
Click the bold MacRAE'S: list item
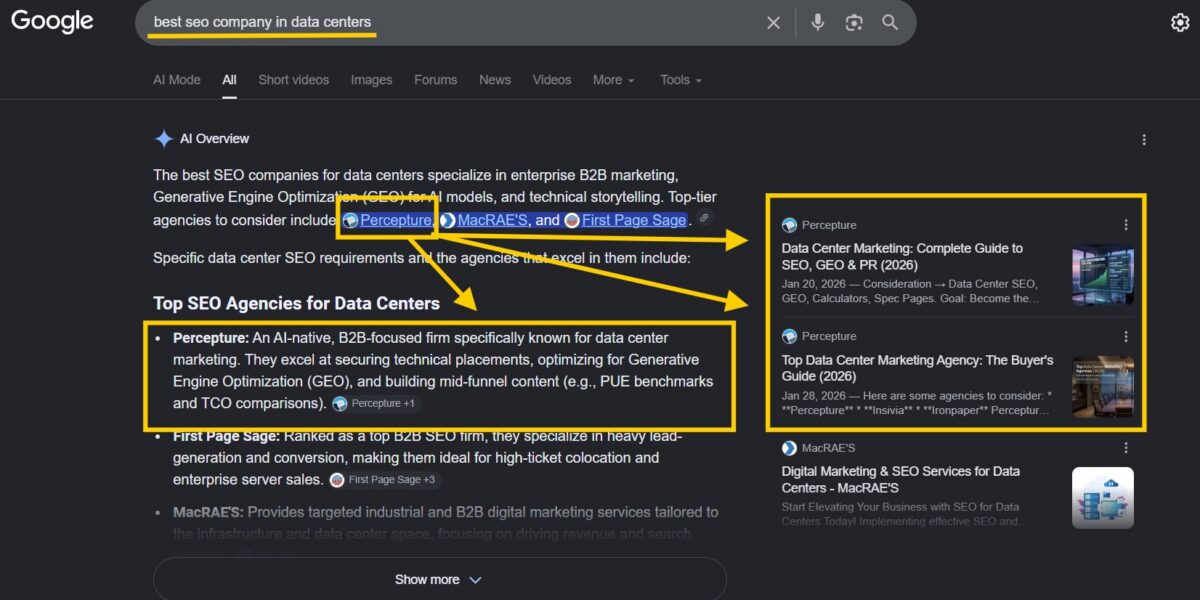[x=208, y=512]
